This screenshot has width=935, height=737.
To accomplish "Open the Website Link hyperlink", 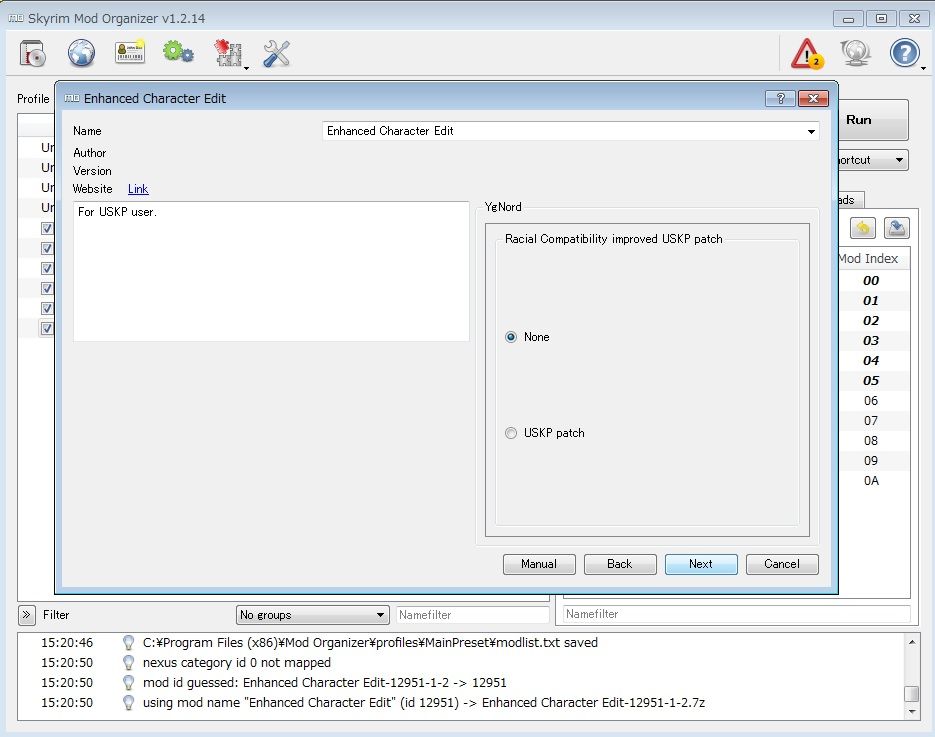I will coord(138,189).
